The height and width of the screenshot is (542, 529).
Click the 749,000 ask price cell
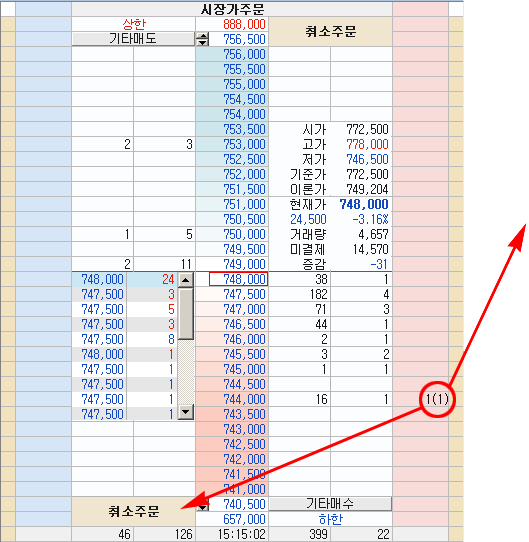point(244,264)
